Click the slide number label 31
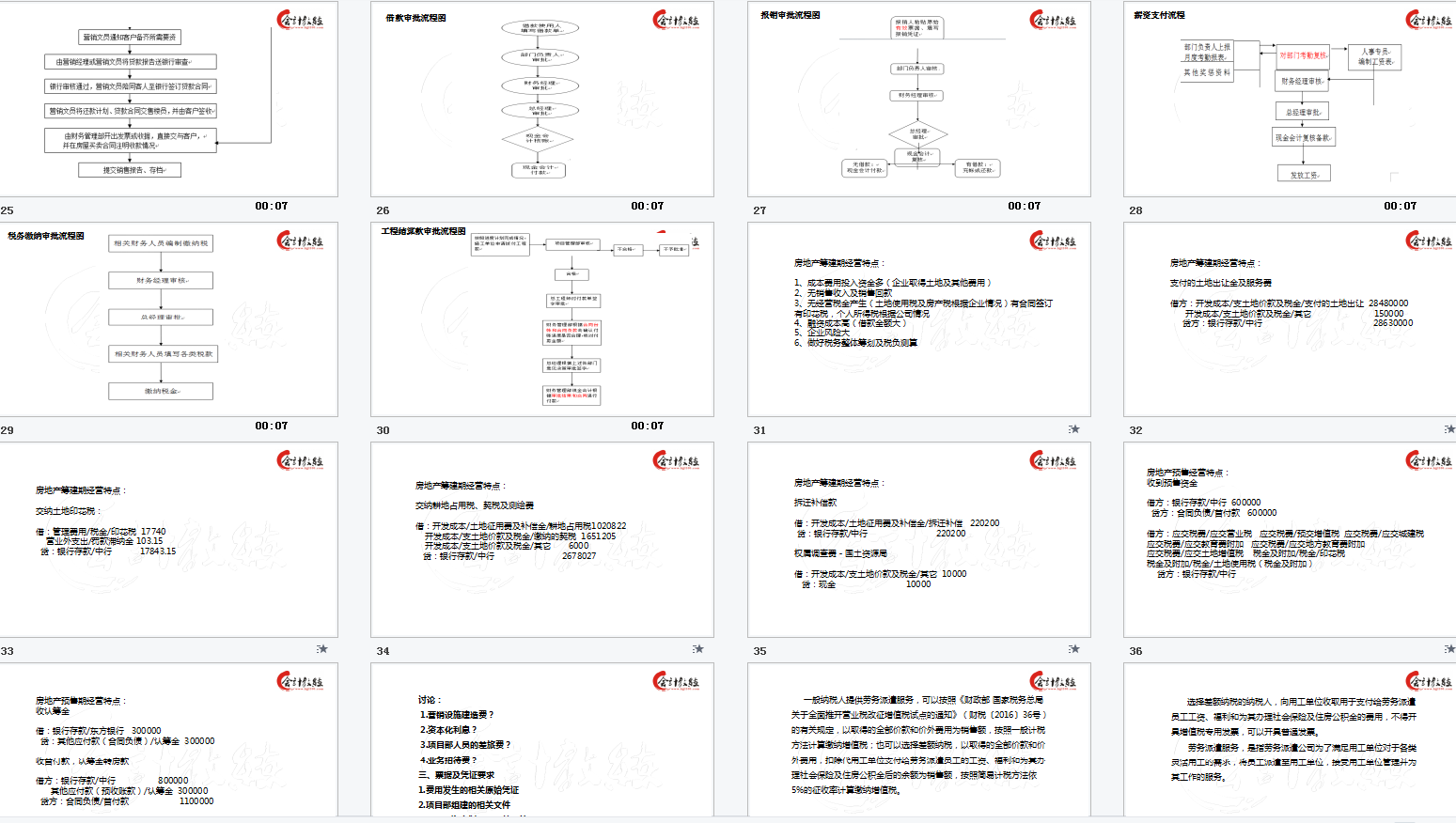 coord(759,430)
